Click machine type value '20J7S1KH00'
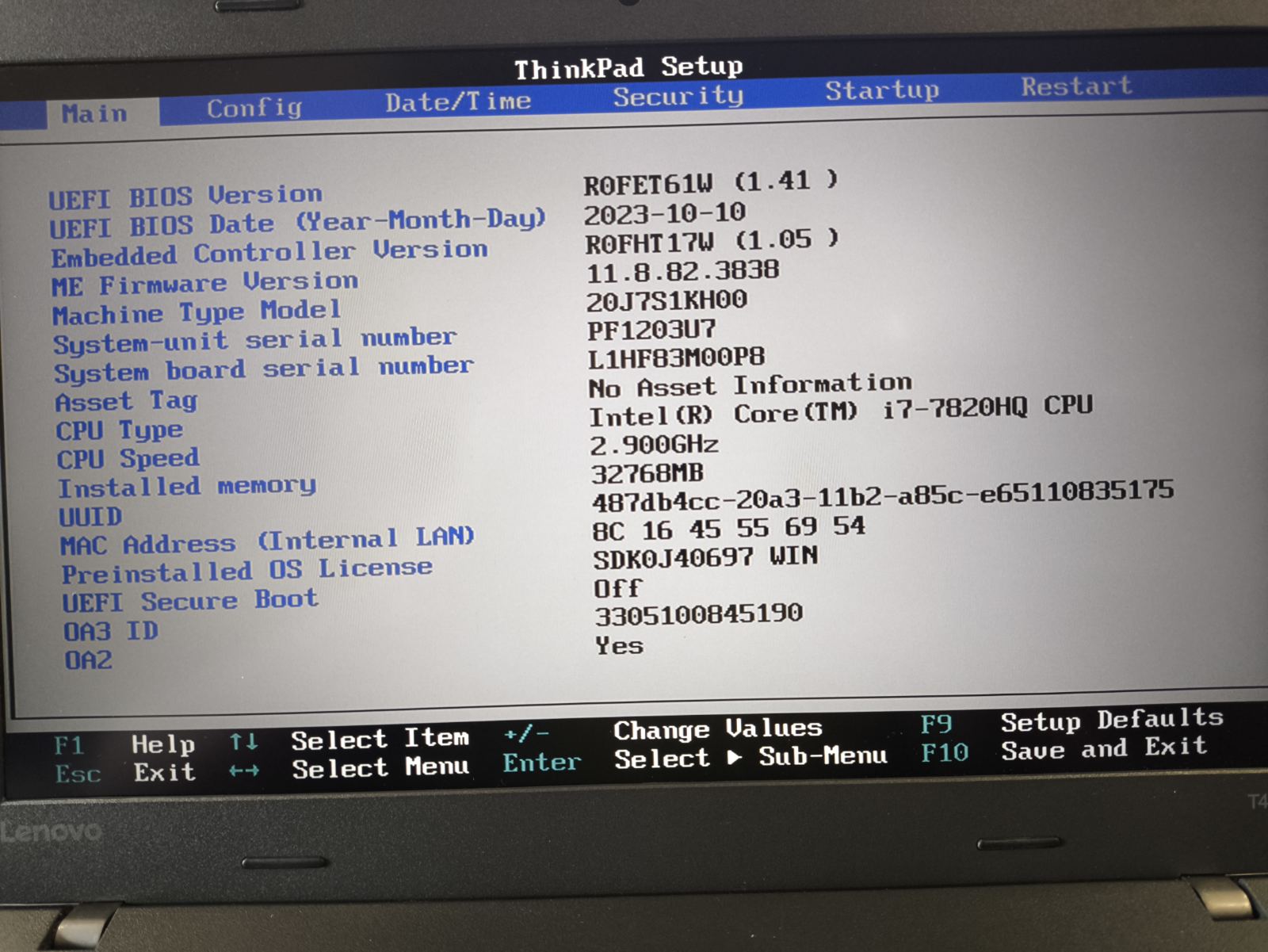 pyautogui.click(x=666, y=301)
